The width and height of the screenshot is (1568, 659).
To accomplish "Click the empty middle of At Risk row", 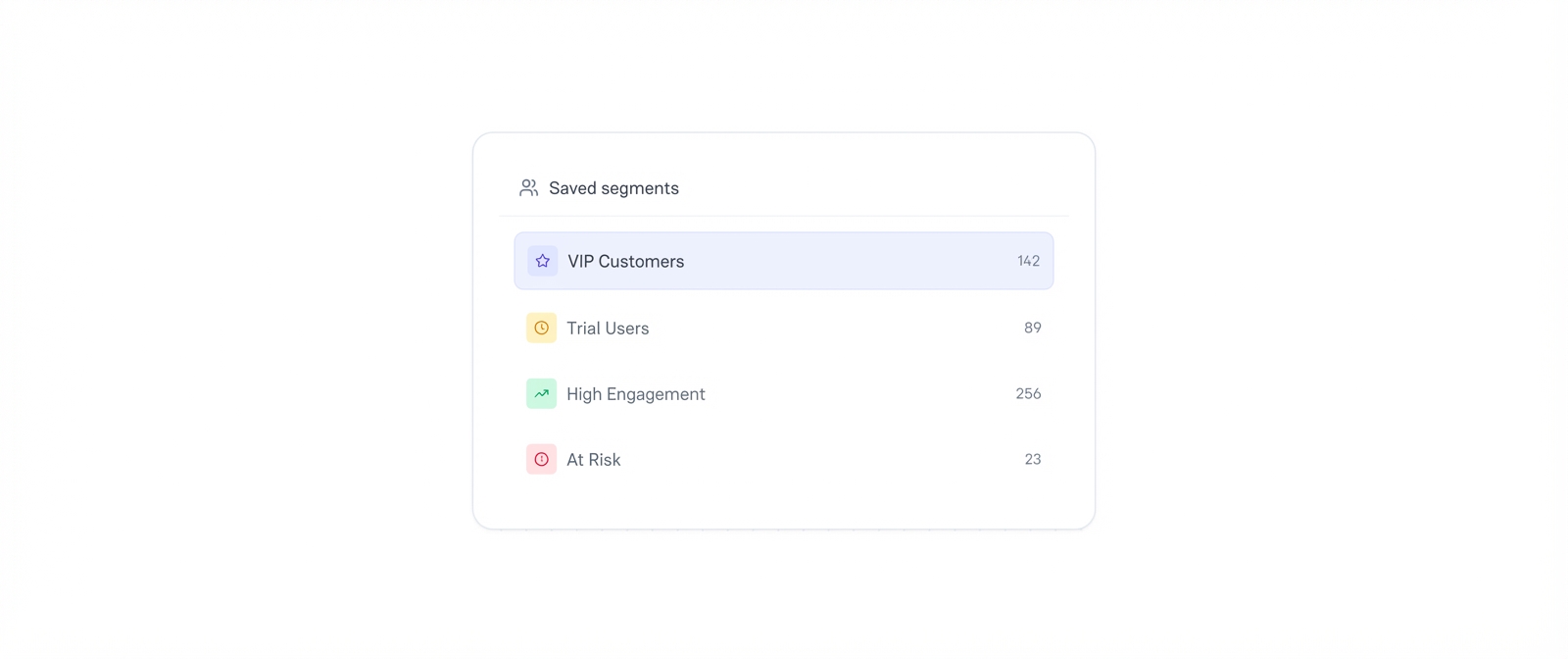I will (x=823, y=459).
